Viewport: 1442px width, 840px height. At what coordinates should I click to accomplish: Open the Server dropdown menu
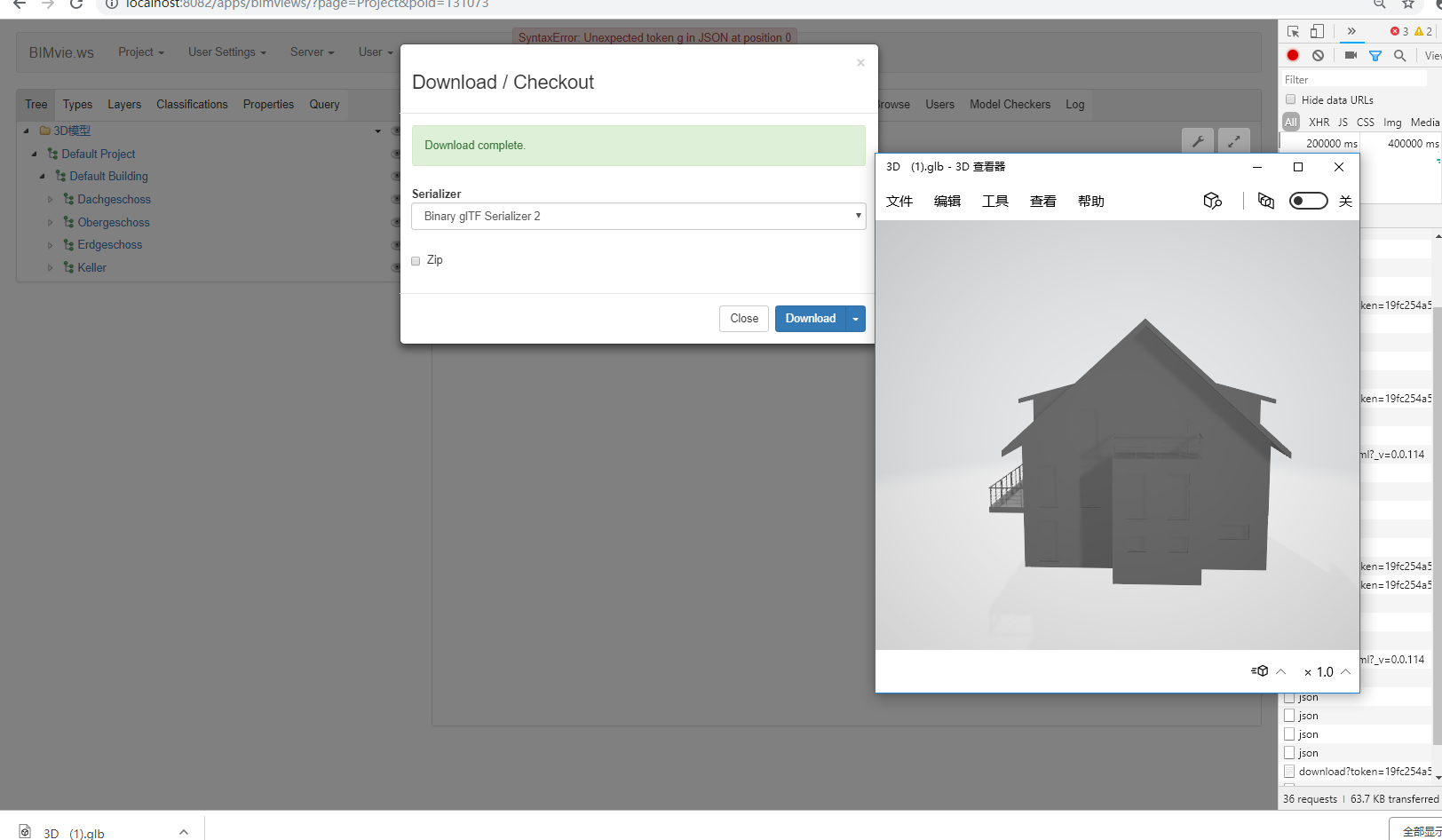(x=313, y=52)
